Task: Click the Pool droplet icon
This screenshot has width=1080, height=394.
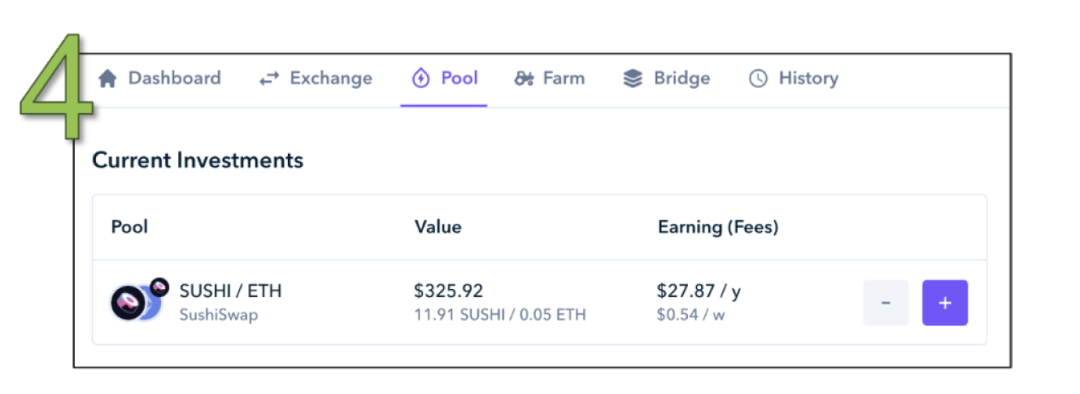Action: pyautogui.click(x=419, y=79)
